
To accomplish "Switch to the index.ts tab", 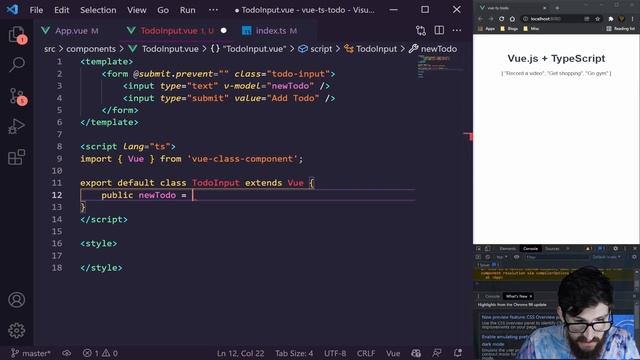I will click(271, 31).
